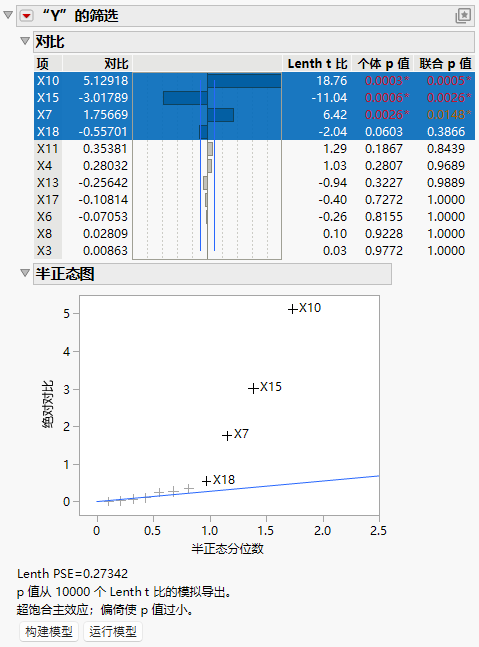Select the X10 row in the contrast table

pyautogui.click(x=254, y=80)
